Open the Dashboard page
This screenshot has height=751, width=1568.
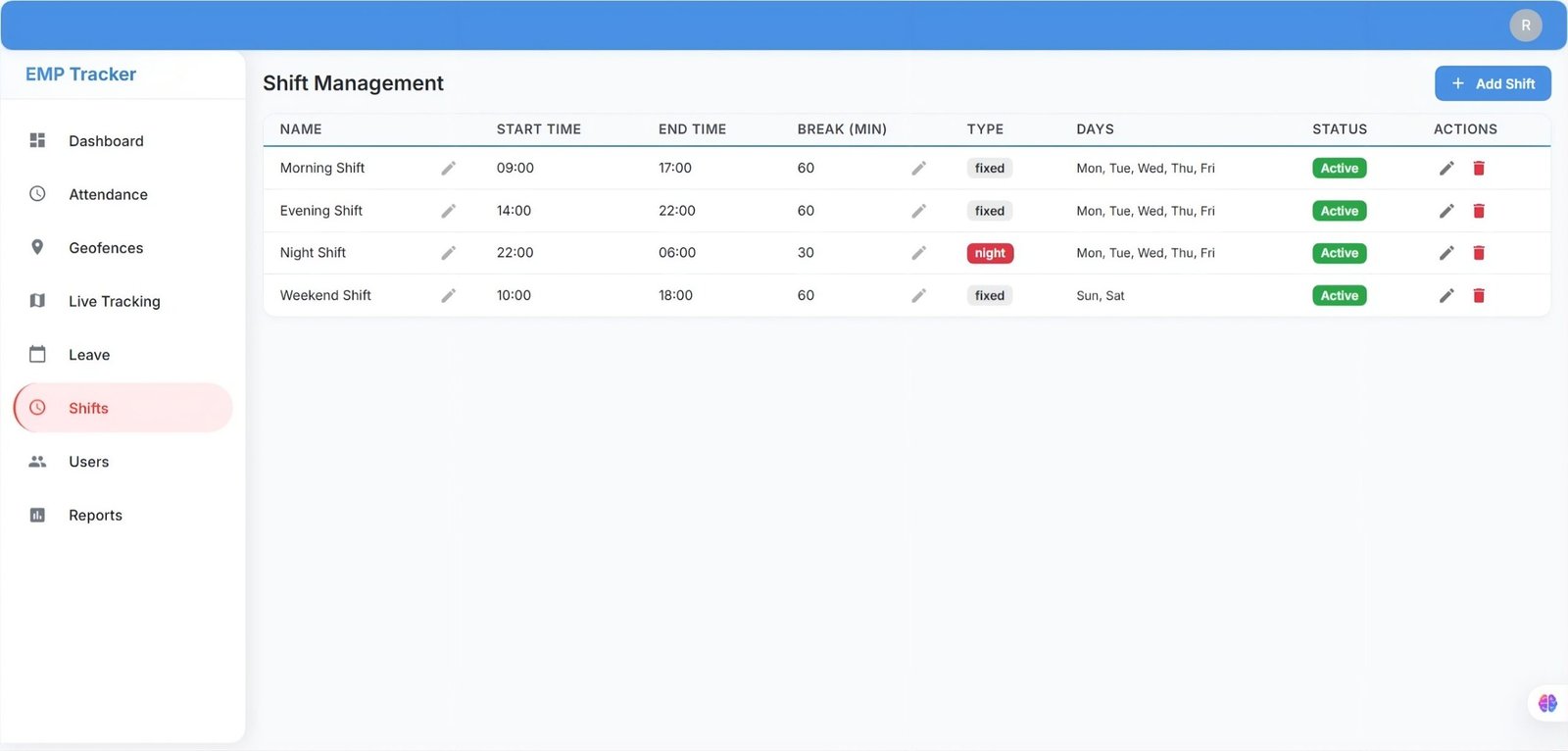pos(106,141)
